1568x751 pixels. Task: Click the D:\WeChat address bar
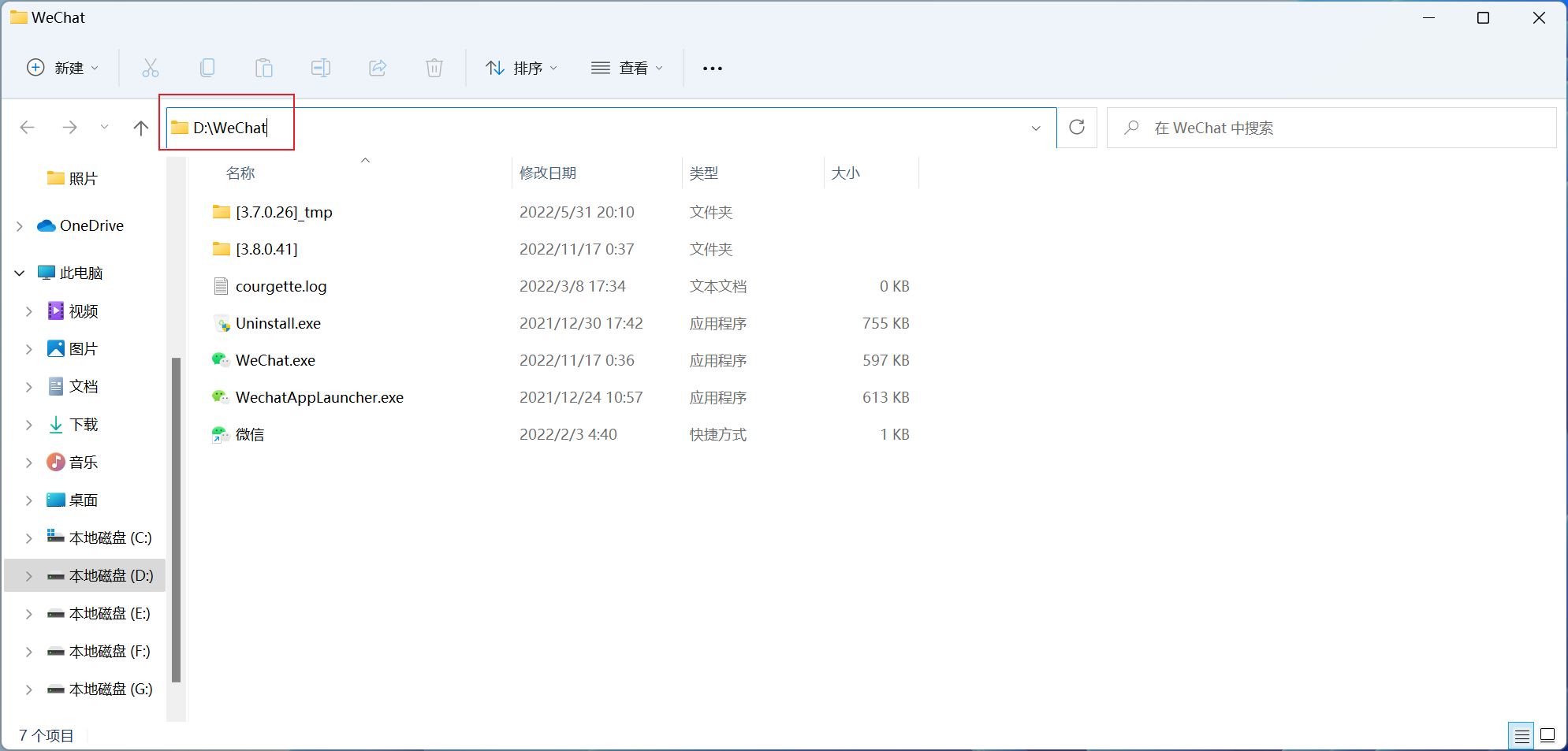611,128
